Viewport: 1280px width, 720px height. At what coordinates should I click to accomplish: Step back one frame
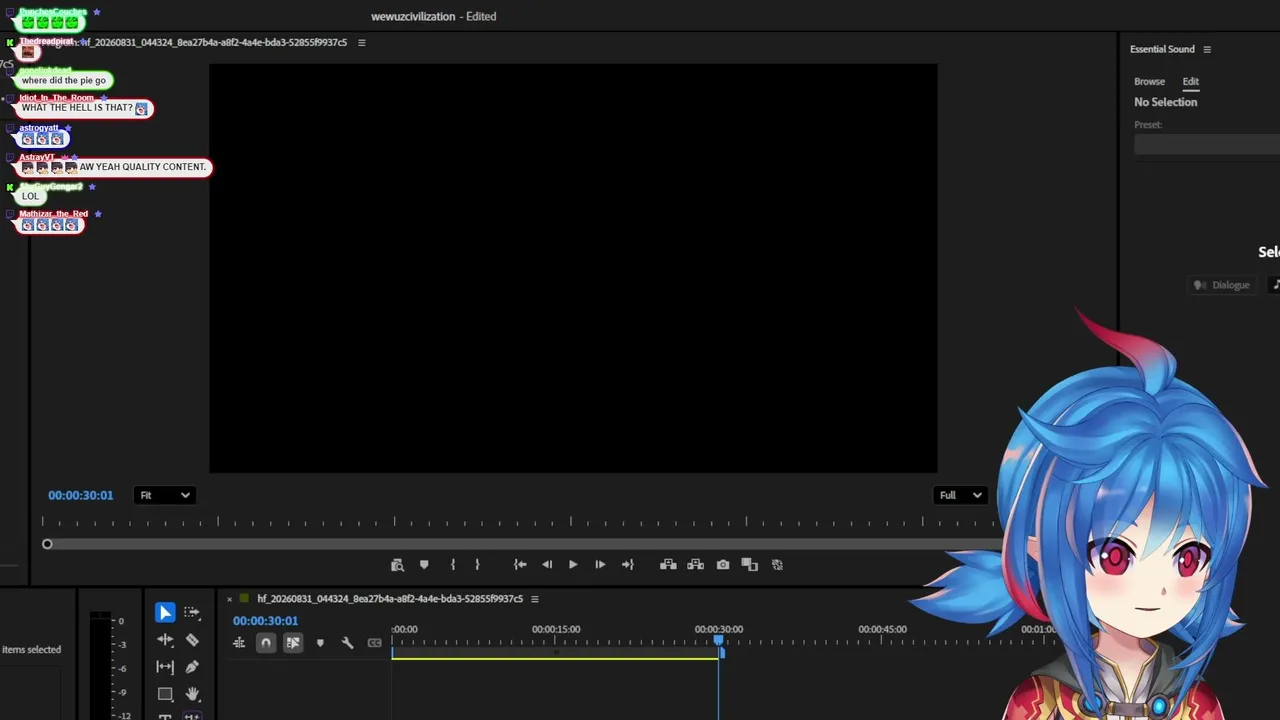(547, 565)
